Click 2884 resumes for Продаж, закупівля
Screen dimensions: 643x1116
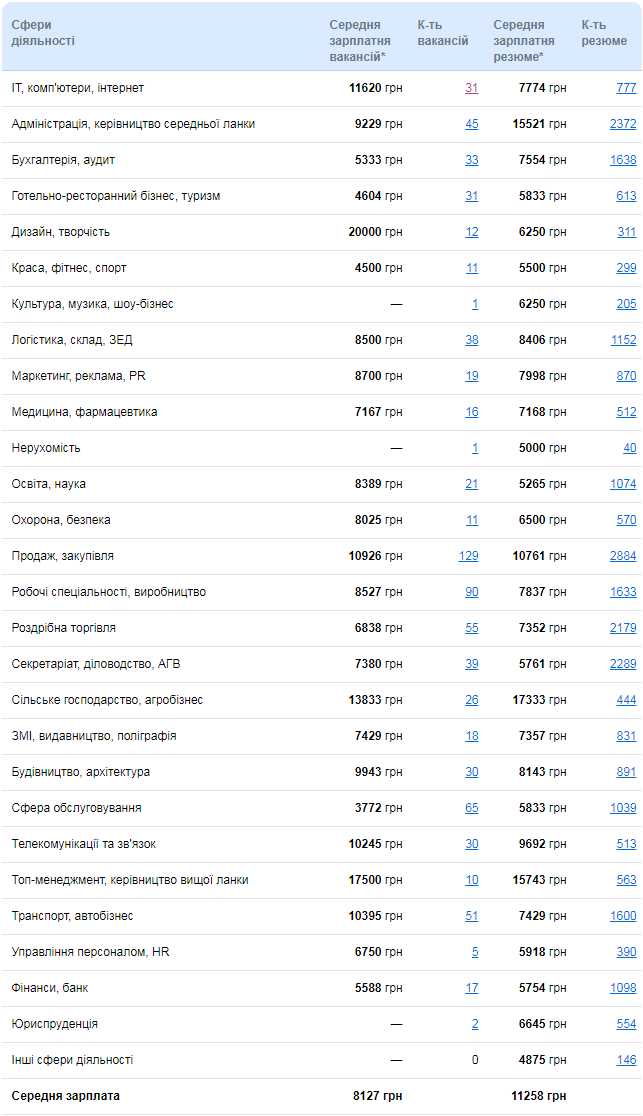623,556
